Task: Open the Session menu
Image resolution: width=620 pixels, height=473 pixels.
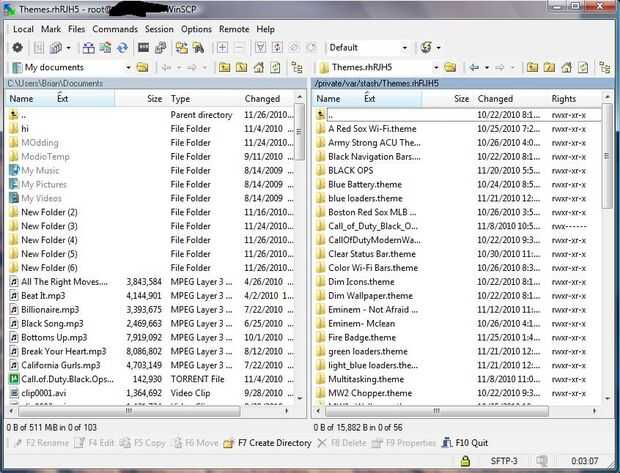Action: coord(159,29)
